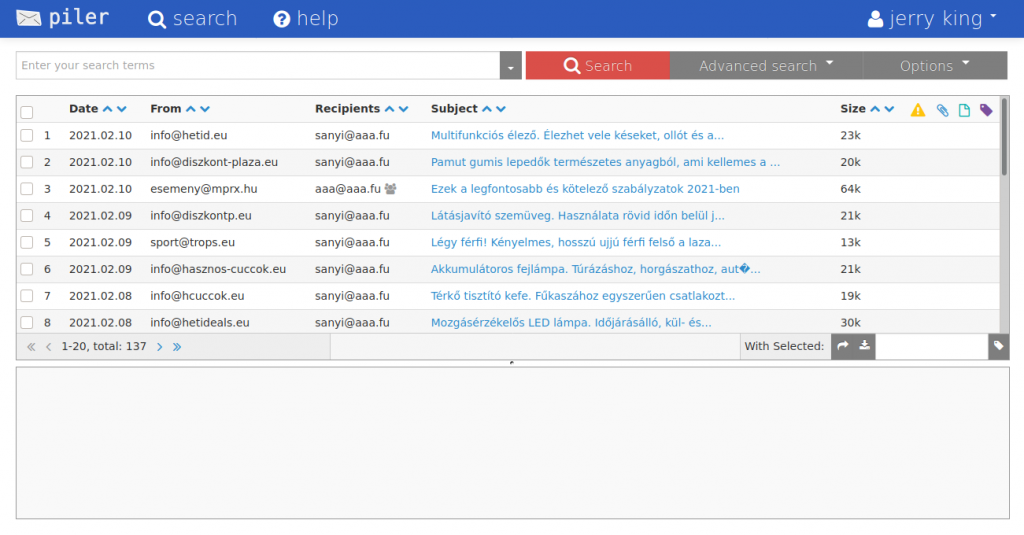Open the Advanced search dropdown
1024x535 pixels.
(765, 66)
